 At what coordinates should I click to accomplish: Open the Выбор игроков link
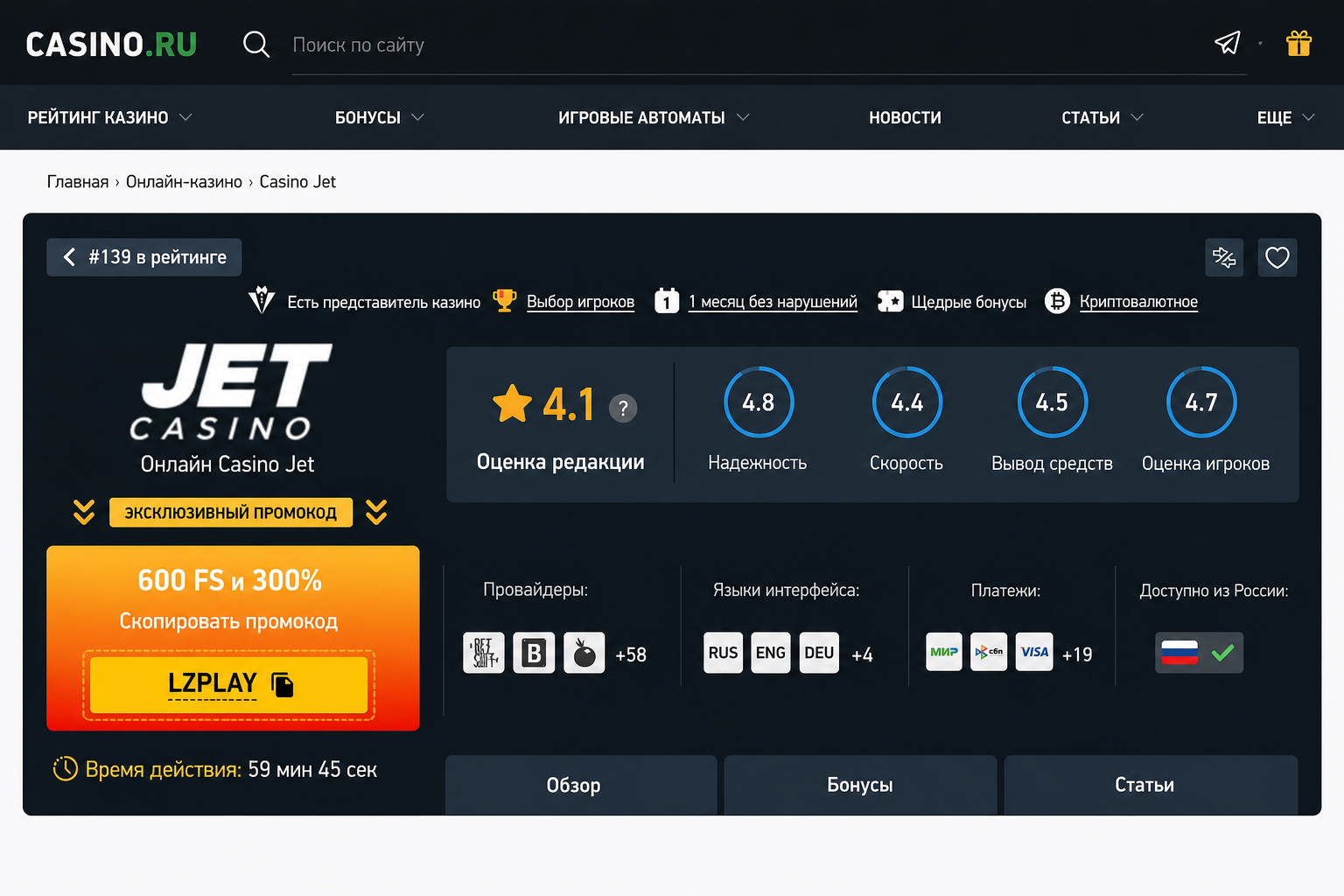click(x=580, y=302)
